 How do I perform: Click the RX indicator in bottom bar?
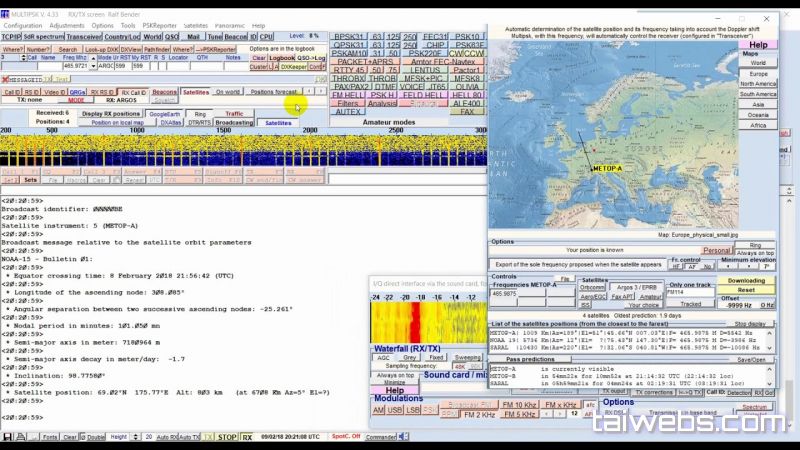click(x=247, y=437)
